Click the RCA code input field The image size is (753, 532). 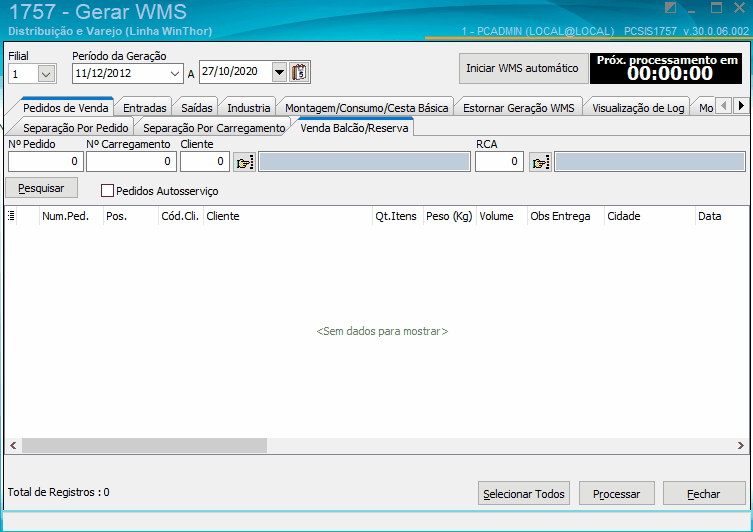tap(499, 162)
